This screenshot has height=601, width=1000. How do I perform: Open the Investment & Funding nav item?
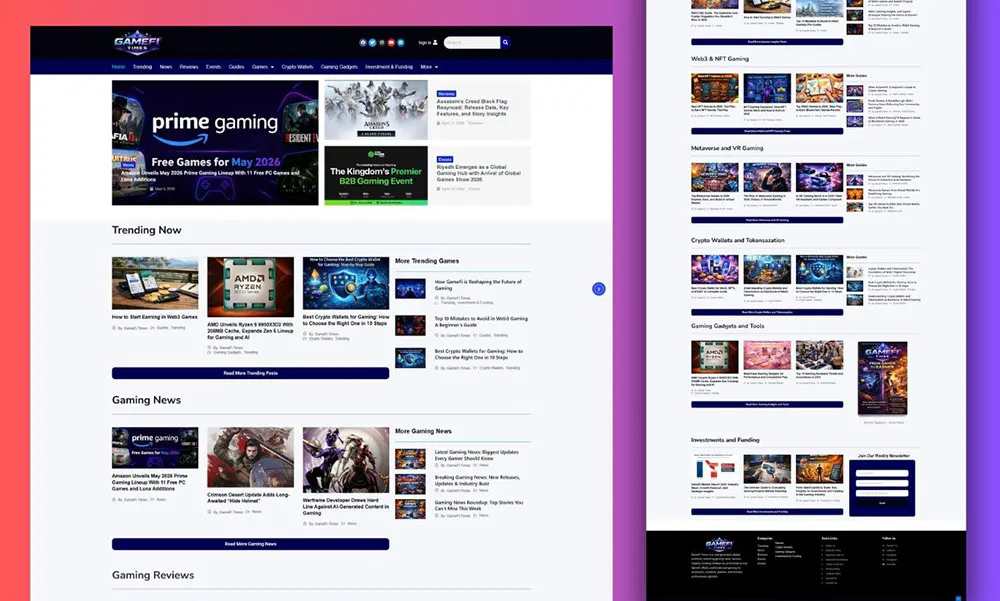click(x=389, y=67)
